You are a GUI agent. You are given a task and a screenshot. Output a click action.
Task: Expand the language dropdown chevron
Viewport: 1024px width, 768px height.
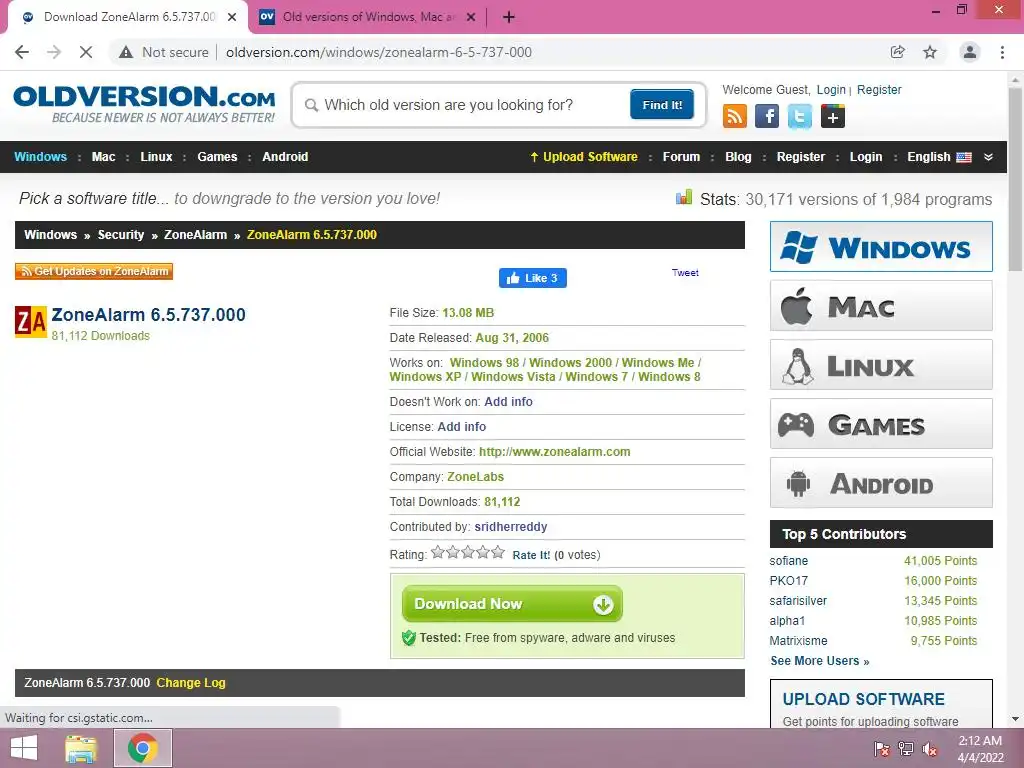coord(989,157)
